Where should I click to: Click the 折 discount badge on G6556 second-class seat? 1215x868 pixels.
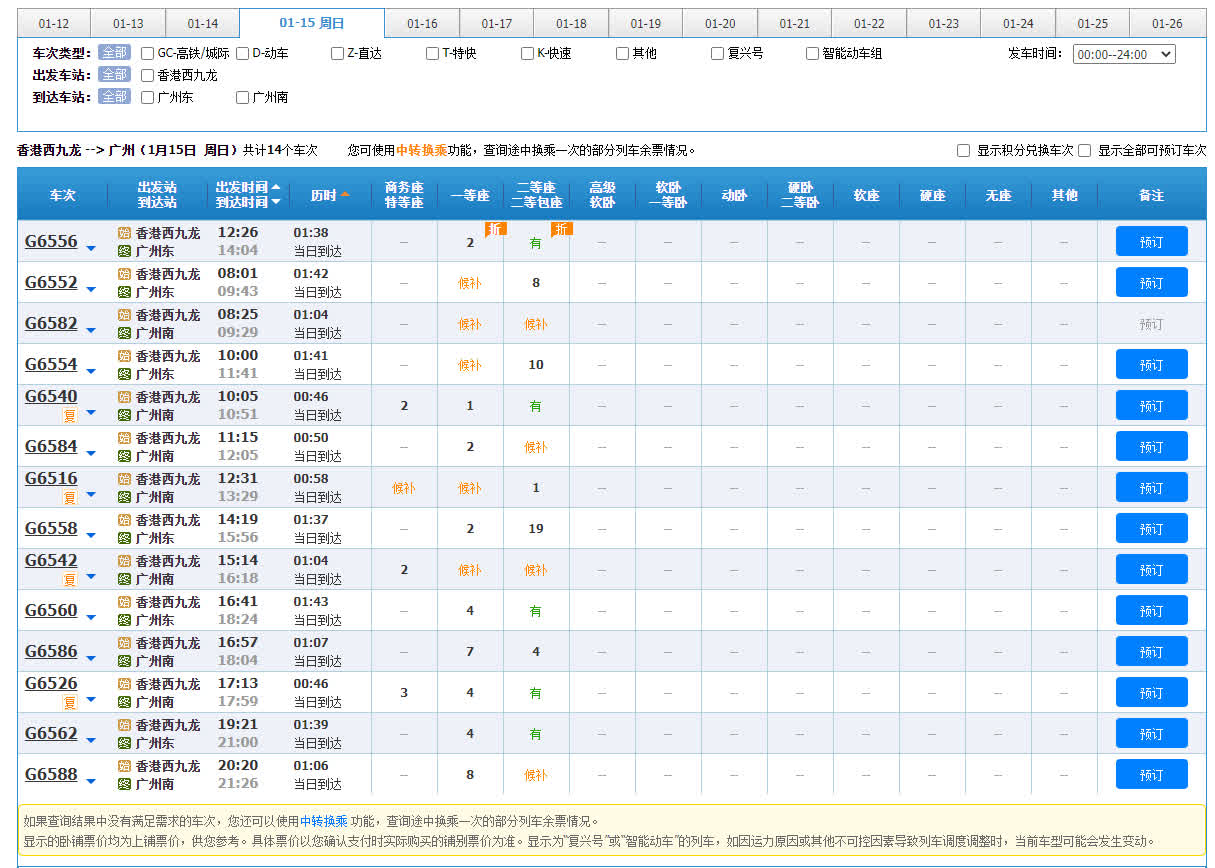[x=561, y=229]
